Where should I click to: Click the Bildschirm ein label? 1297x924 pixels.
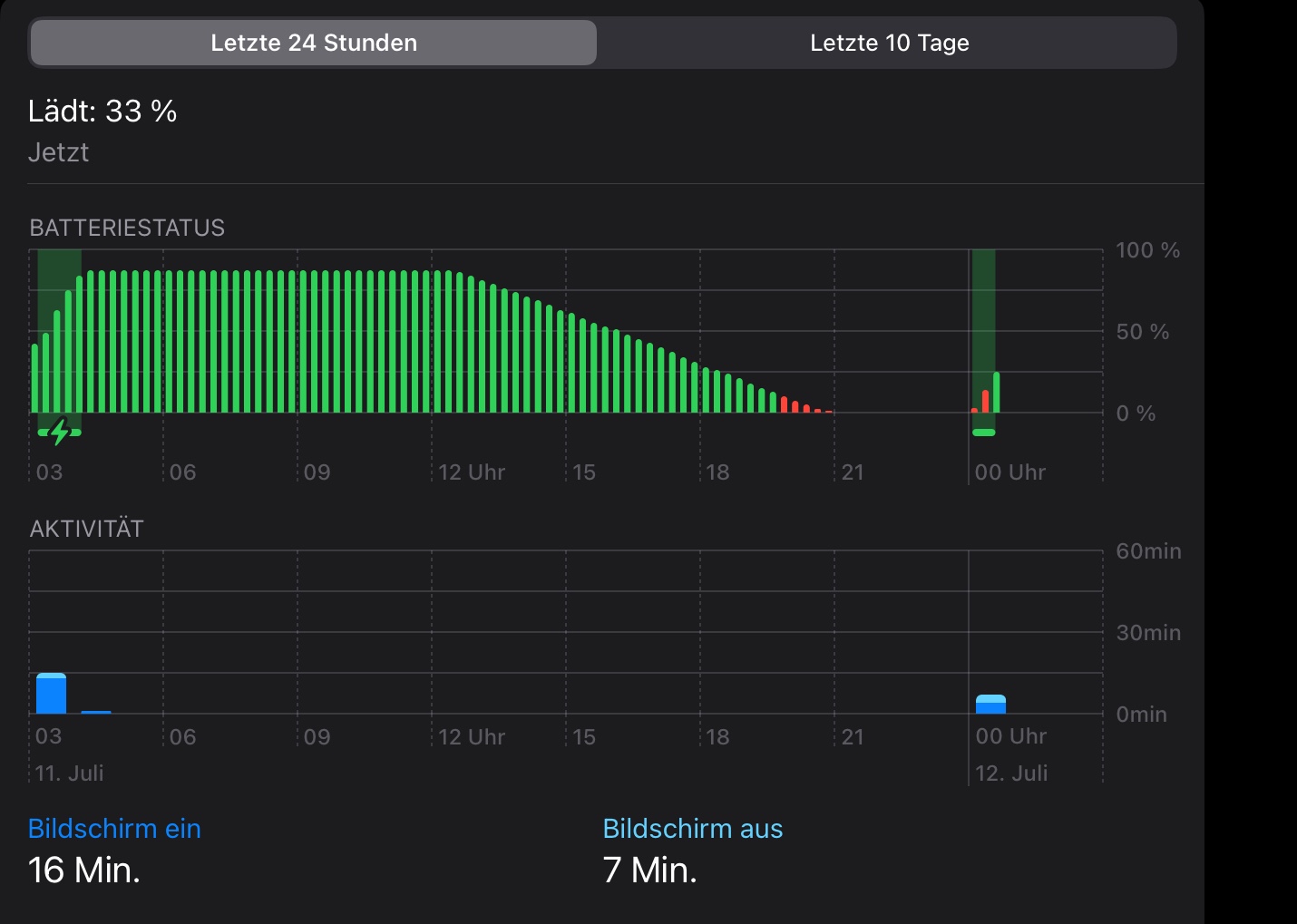[114, 829]
